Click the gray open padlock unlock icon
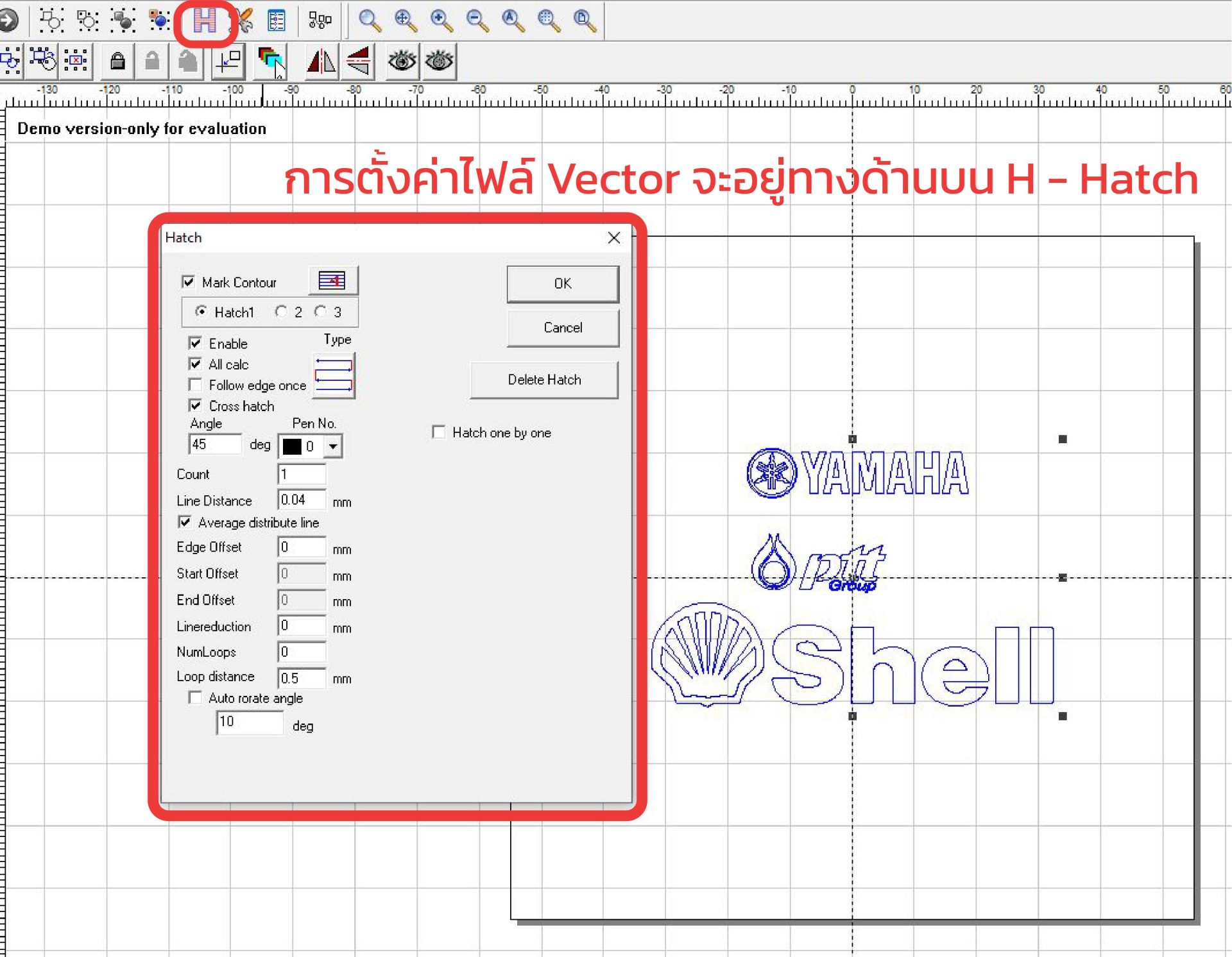This screenshot has height=957, width=1232. [x=152, y=61]
